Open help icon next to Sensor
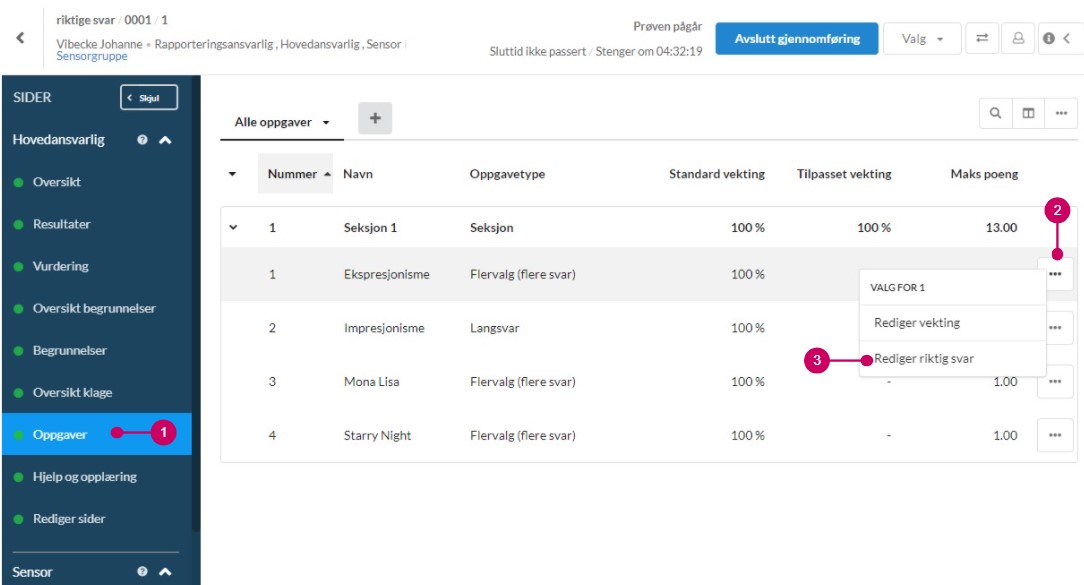The height and width of the screenshot is (585, 1084). click(142, 571)
